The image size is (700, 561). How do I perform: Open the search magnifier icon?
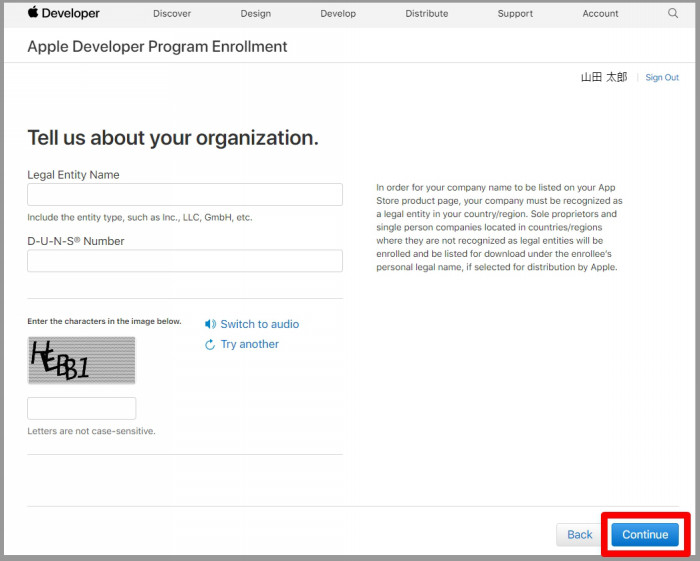[x=673, y=13]
